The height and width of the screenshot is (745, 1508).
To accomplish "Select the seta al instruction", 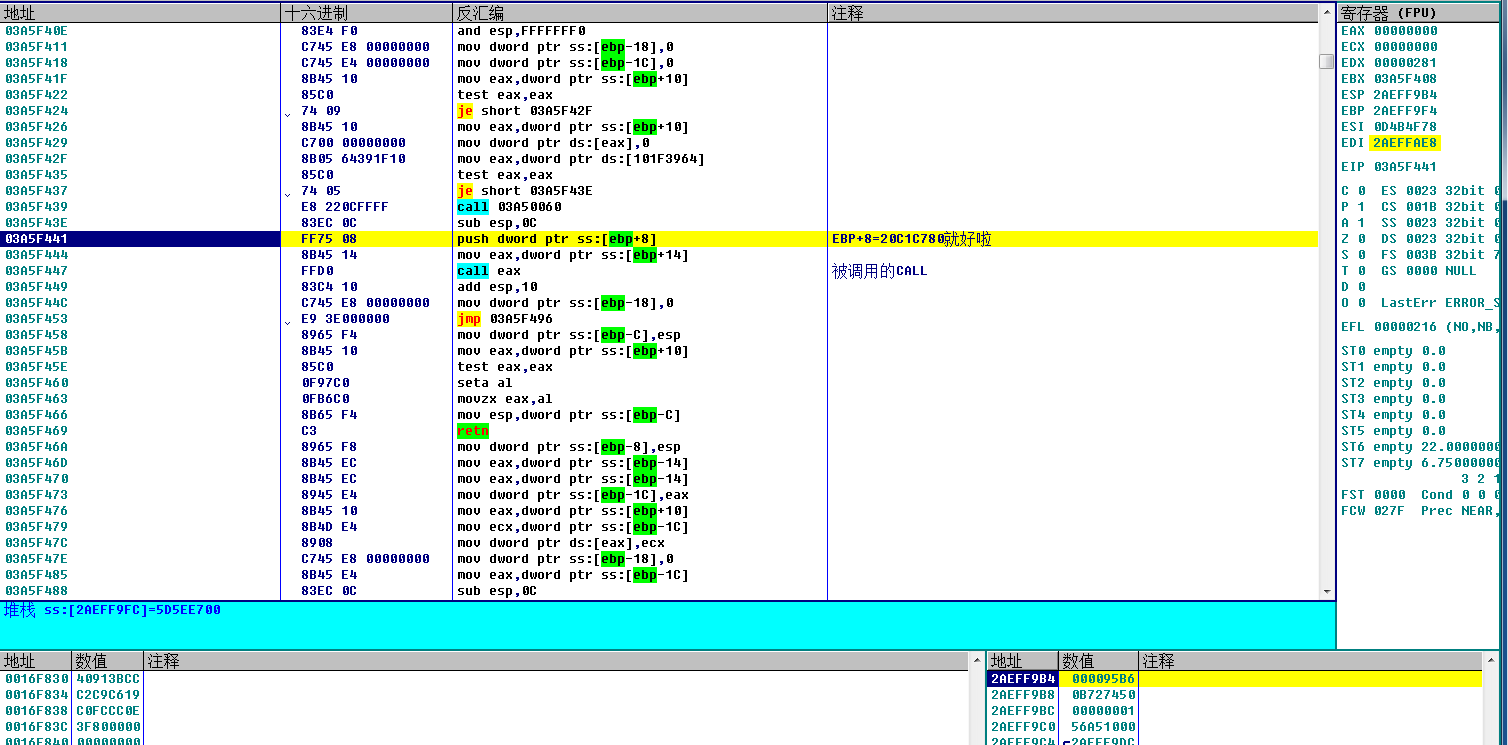I will (x=485, y=383).
